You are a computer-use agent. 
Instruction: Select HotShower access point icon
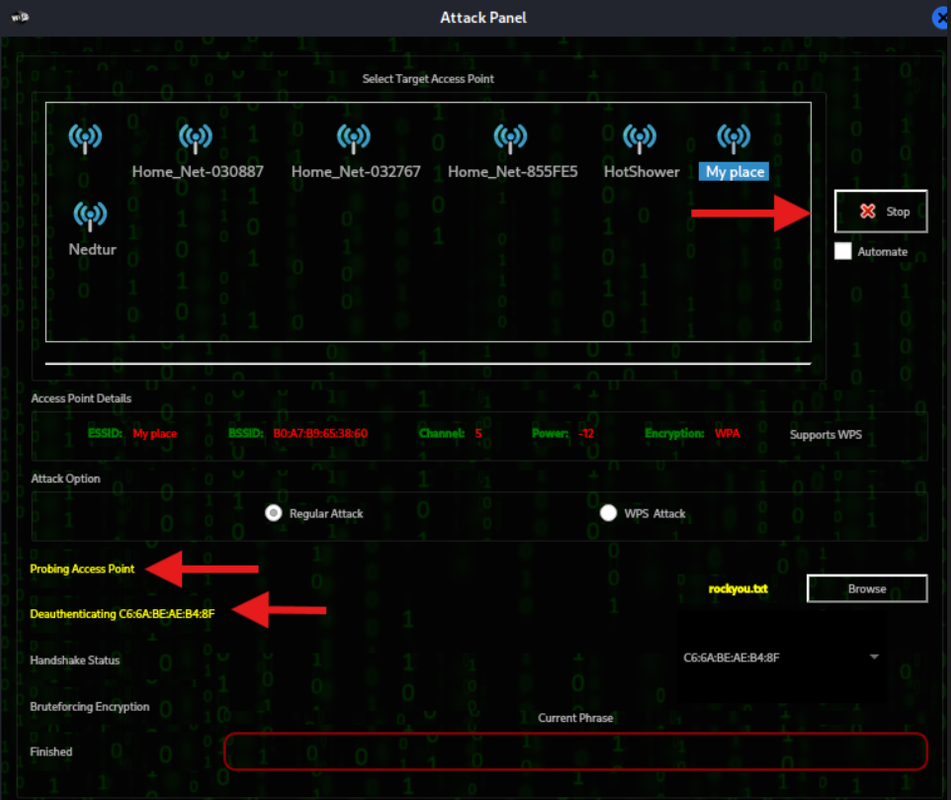click(640, 139)
